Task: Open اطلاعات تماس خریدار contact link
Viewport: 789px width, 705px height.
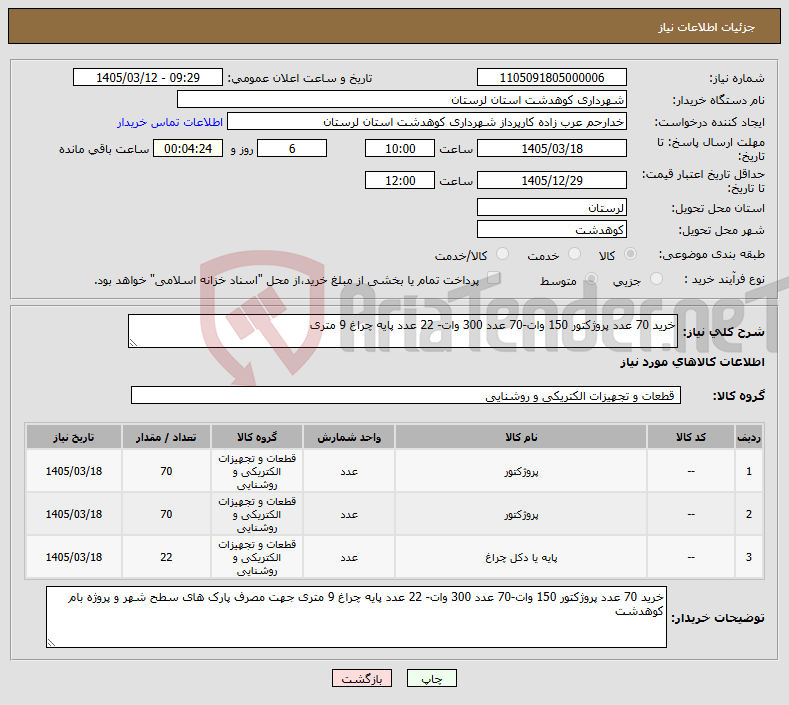Action: pos(170,122)
